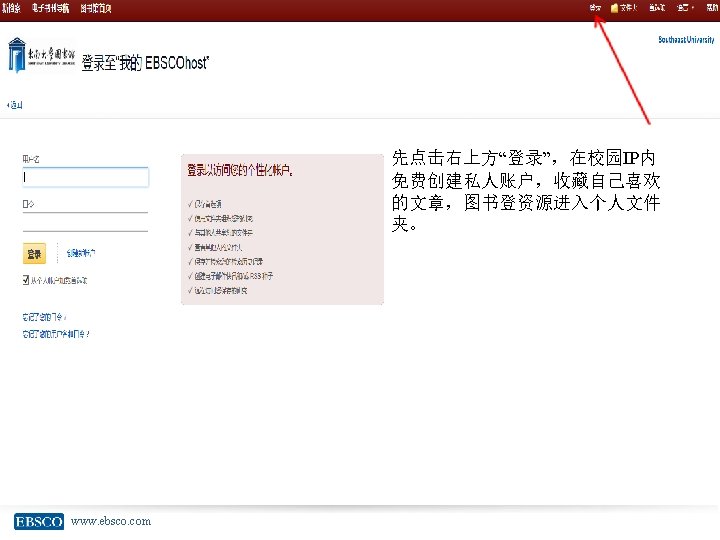Click the EBSCOhost login page heading
Screen dimensions: 720x540
tap(145, 63)
